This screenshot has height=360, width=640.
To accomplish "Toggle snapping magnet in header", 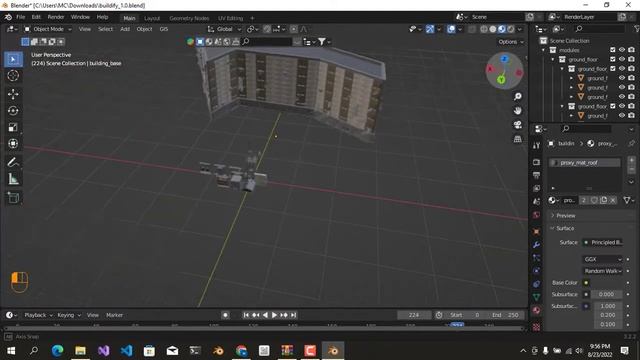I will point(267,29).
